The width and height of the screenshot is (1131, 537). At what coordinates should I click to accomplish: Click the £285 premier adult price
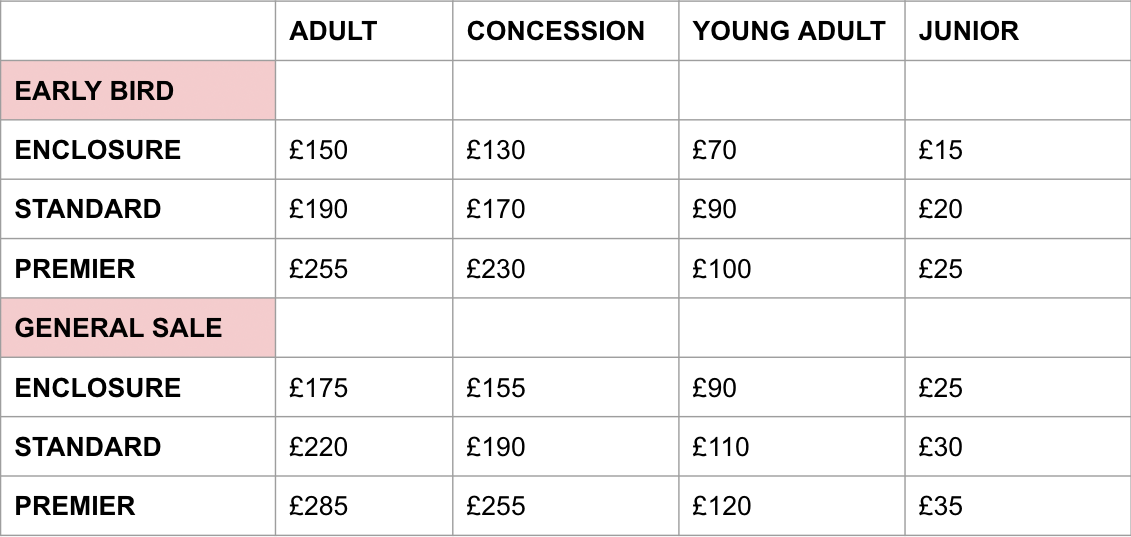364,506
